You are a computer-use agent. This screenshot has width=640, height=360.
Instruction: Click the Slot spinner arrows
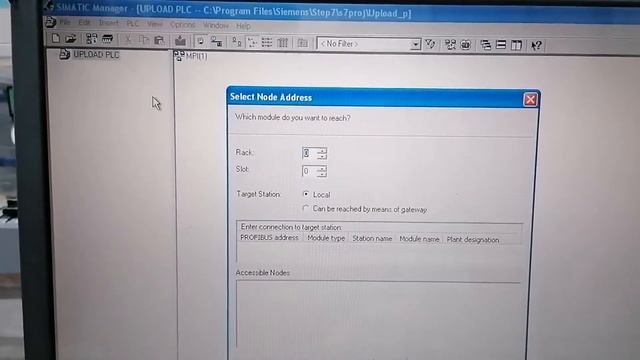pos(322,171)
